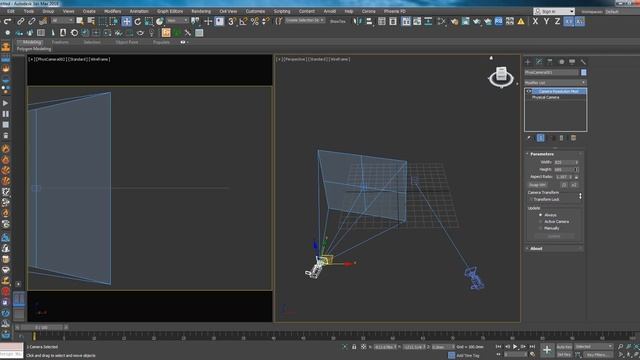Click the Align tool icon
Screen dimensions: 640x360
(369, 21)
